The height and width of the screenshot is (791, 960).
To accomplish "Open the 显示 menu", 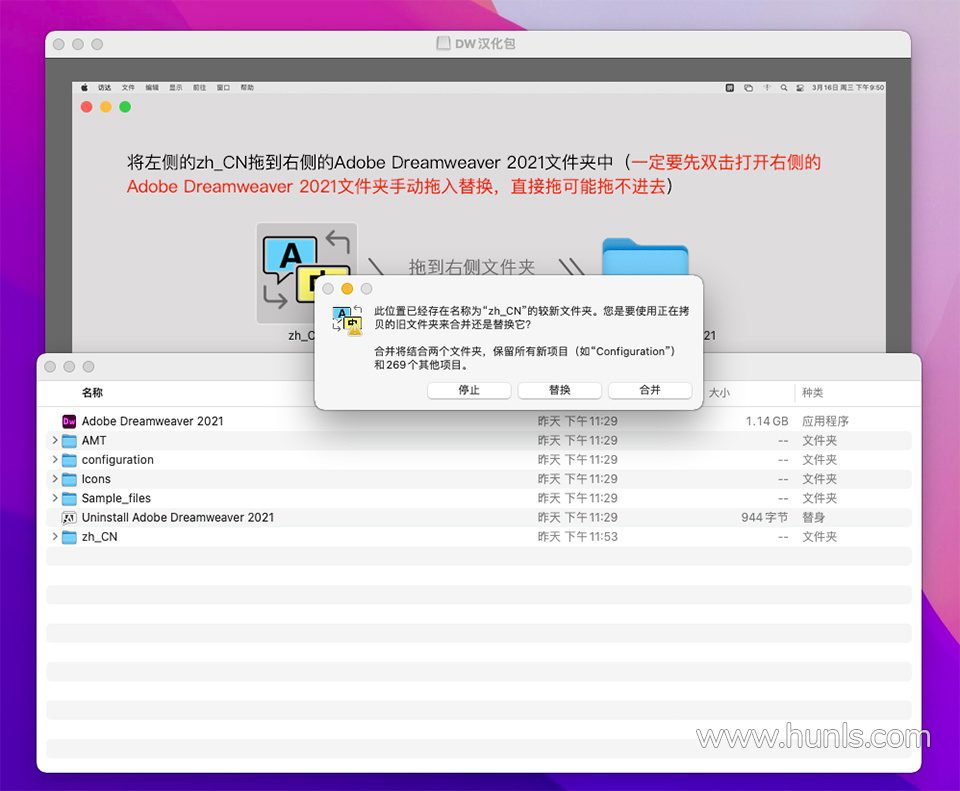I will (176, 88).
